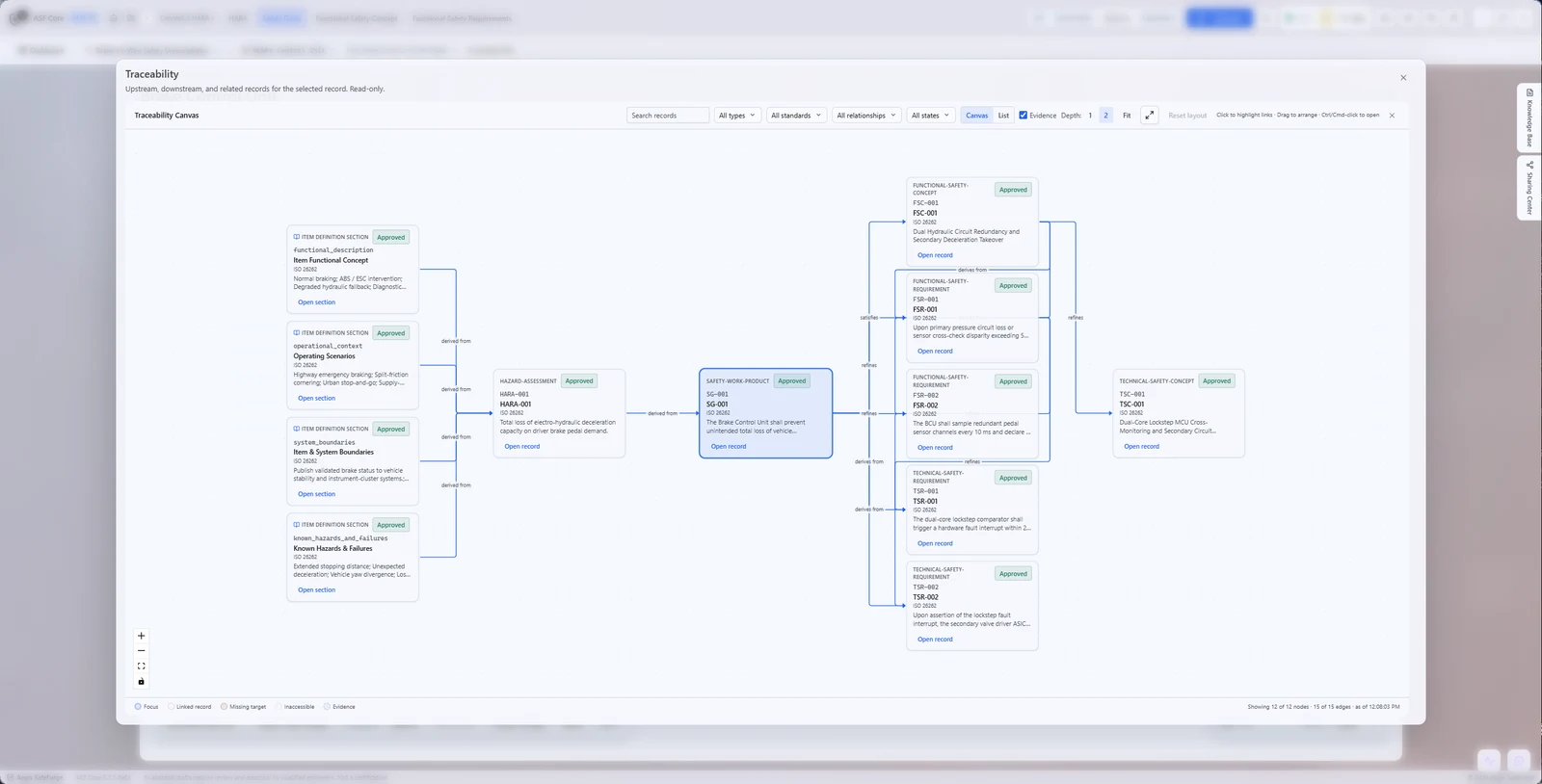Open record for FSR-002 node
This screenshot has width=1542, height=784.
coord(935,447)
